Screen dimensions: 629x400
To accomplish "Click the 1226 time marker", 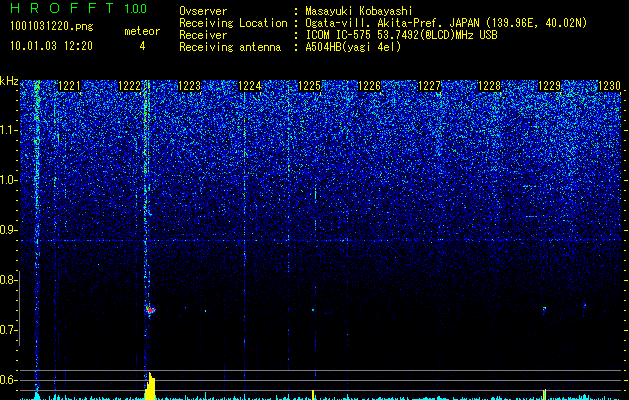I will (x=369, y=86).
